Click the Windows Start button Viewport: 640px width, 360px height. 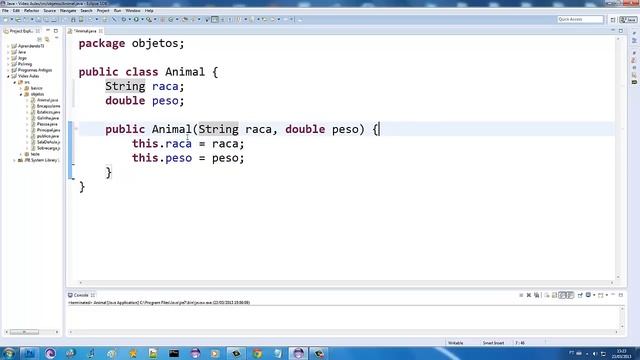(8, 353)
